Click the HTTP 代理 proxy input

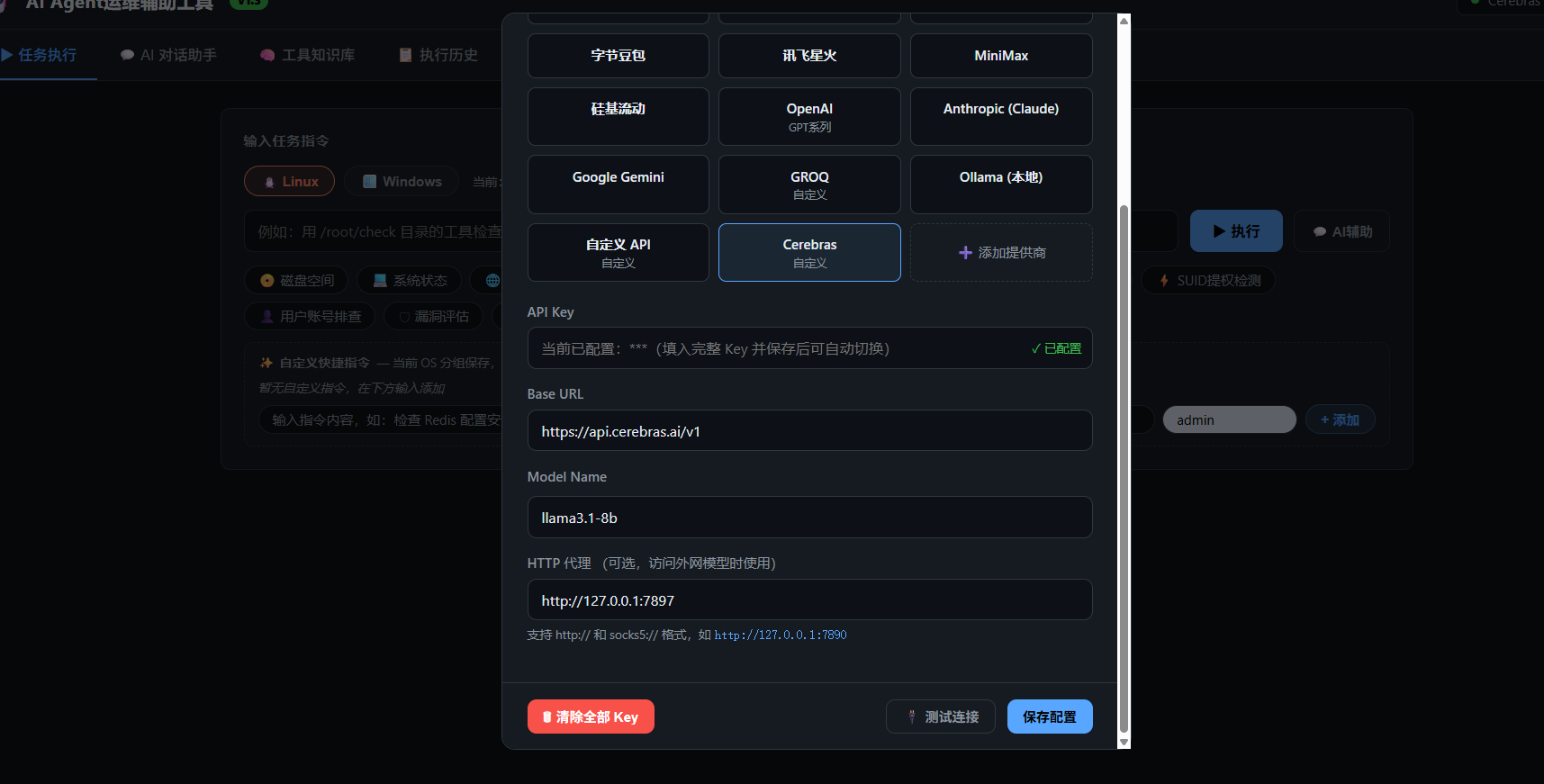(809, 600)
